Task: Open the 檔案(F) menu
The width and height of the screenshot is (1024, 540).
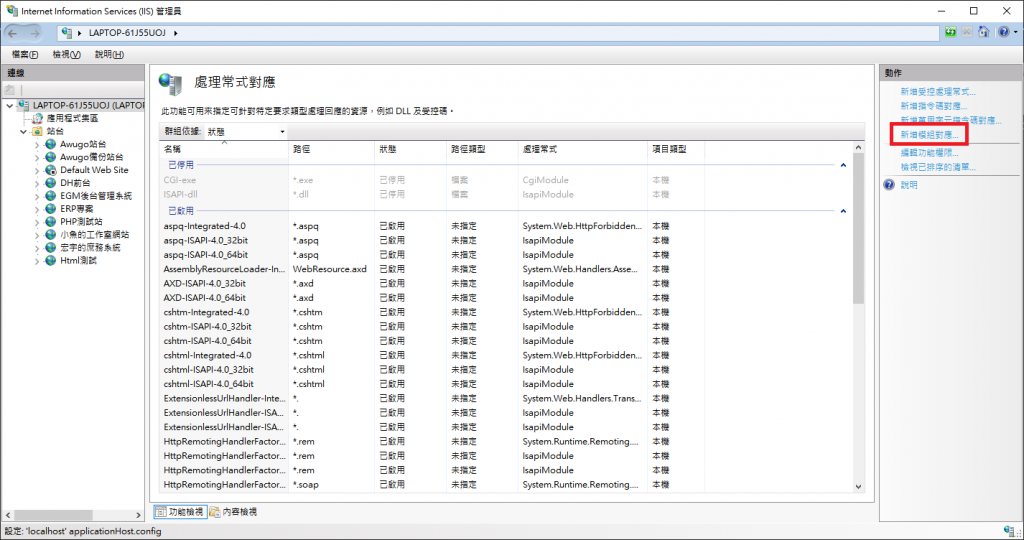Action: click(25, 54)
